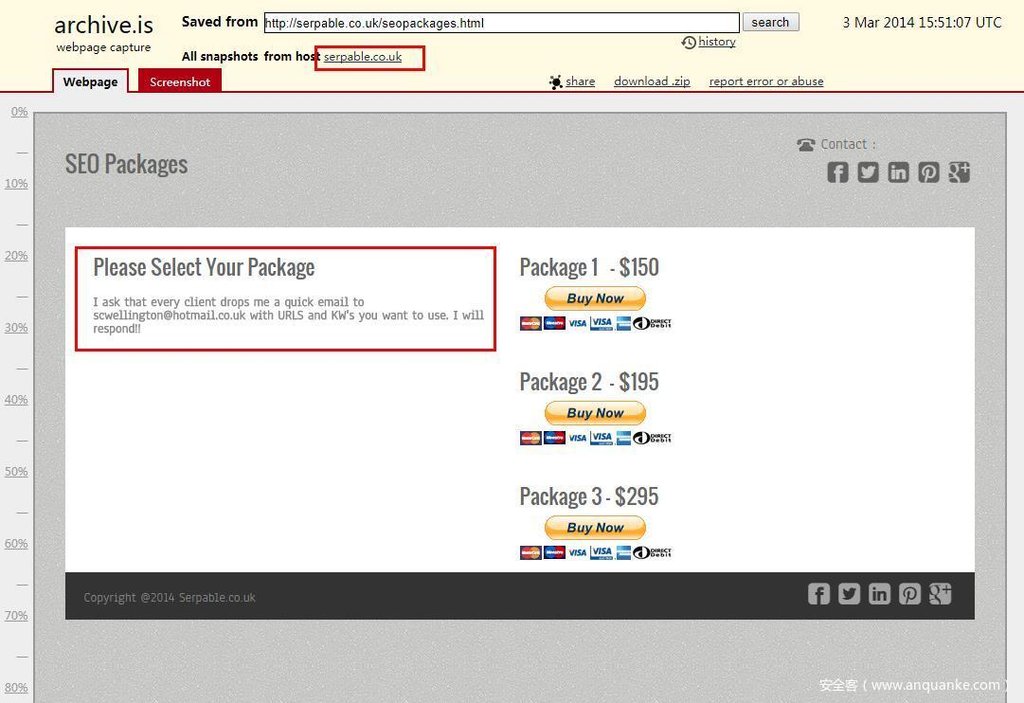Open the Pinterest icon in dark footer
Viewport: 1024px width, 703px height.
point(909,594)
